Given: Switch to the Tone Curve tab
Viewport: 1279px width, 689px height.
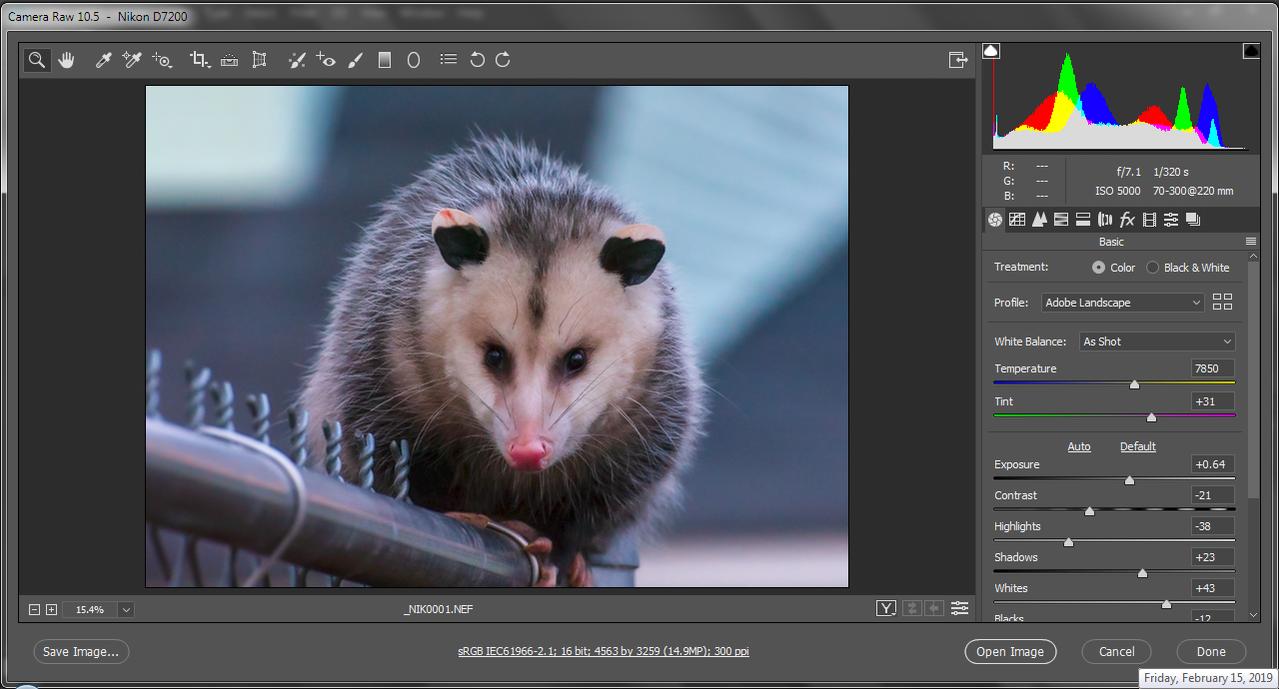Looking at the screenshot, I should 1017,220.
